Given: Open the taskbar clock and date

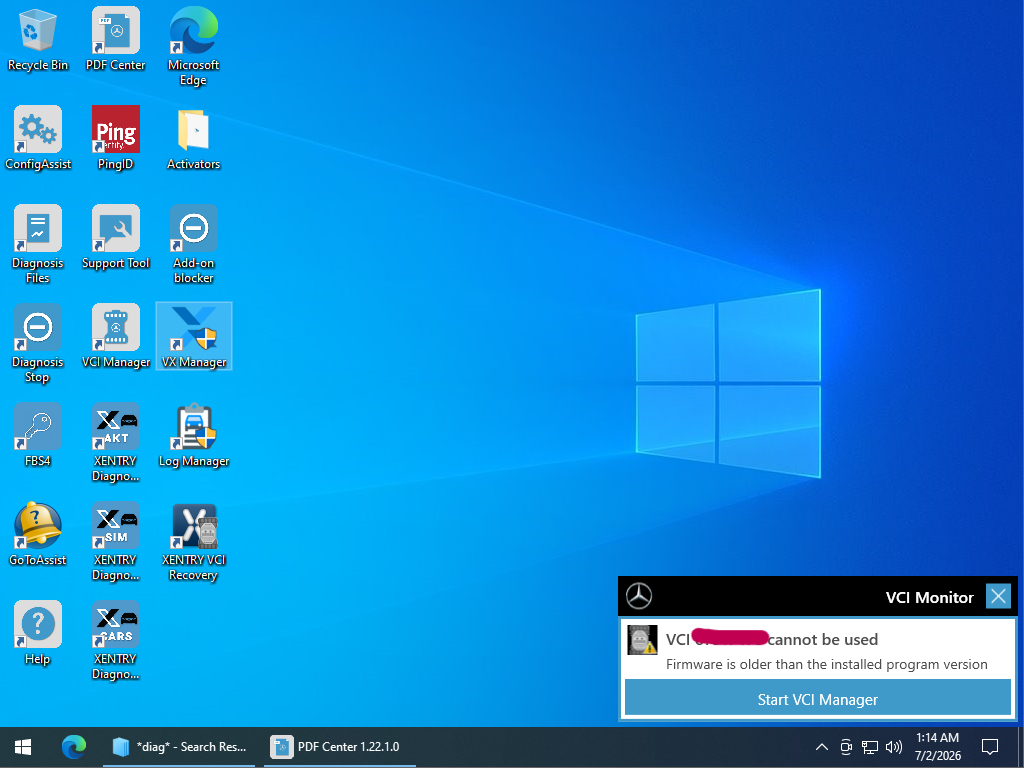Looking at the screenshot, I should [x=937, y=746].
